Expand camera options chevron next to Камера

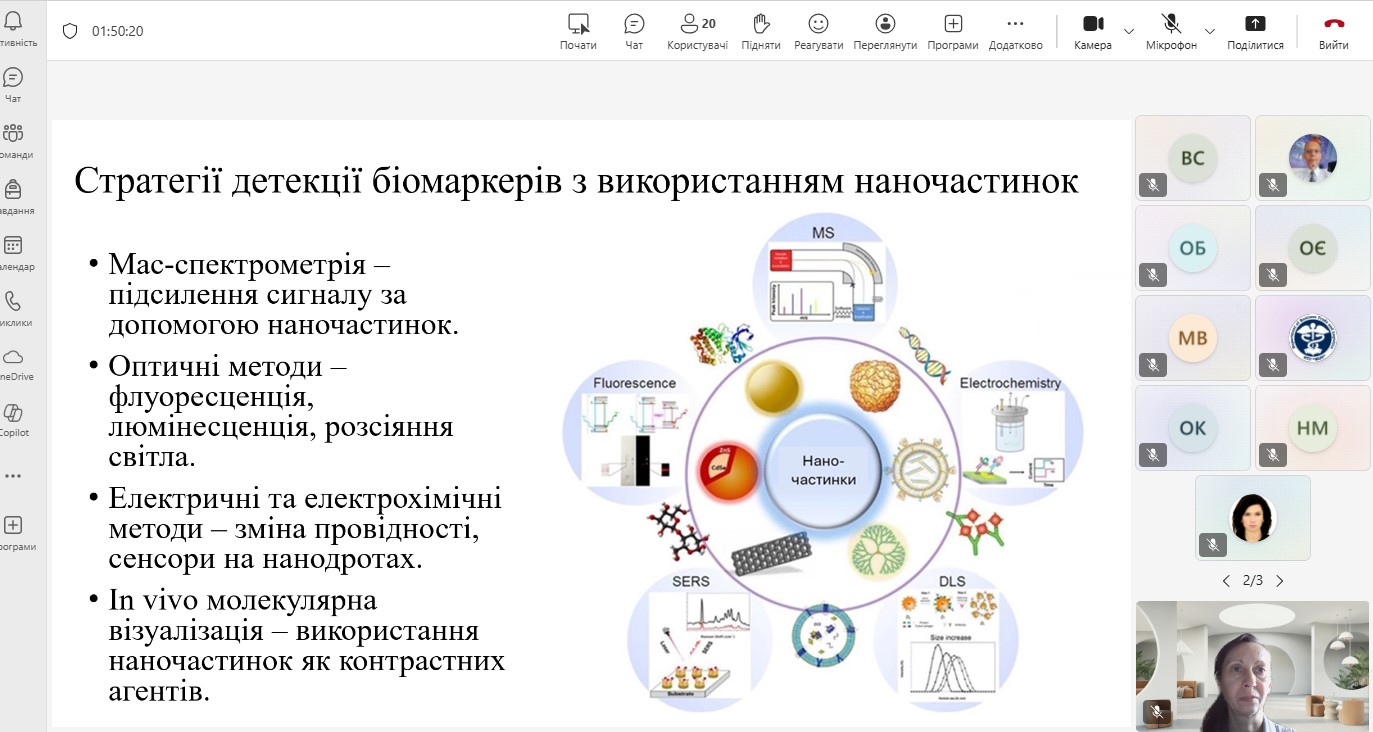(x=1129, y=31)
